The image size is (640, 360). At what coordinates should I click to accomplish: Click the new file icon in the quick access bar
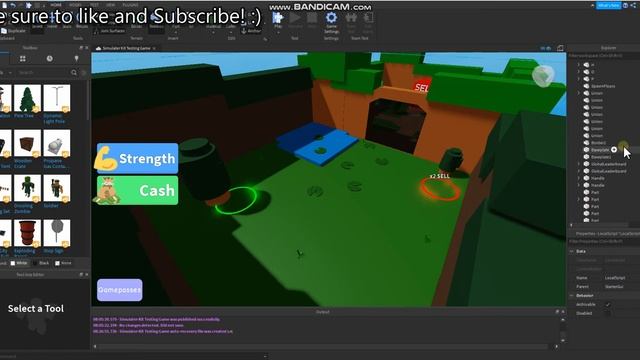click(x=4, y=5)
